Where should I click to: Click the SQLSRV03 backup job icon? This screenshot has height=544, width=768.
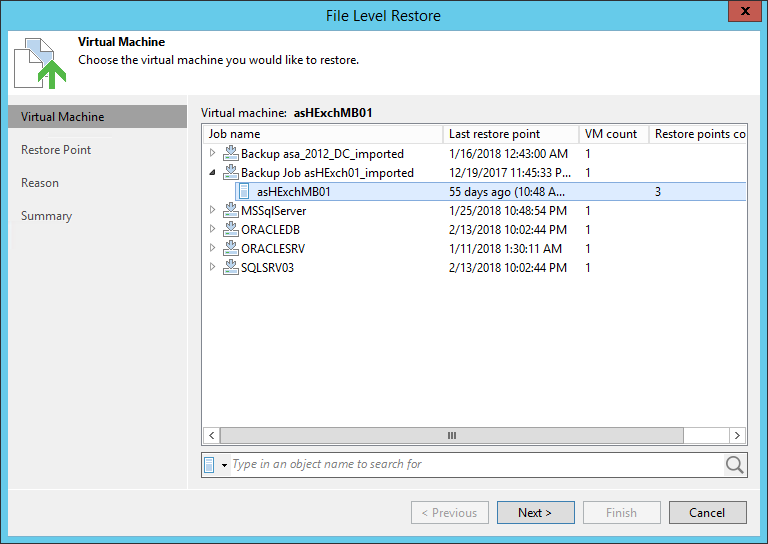(230, 268)
